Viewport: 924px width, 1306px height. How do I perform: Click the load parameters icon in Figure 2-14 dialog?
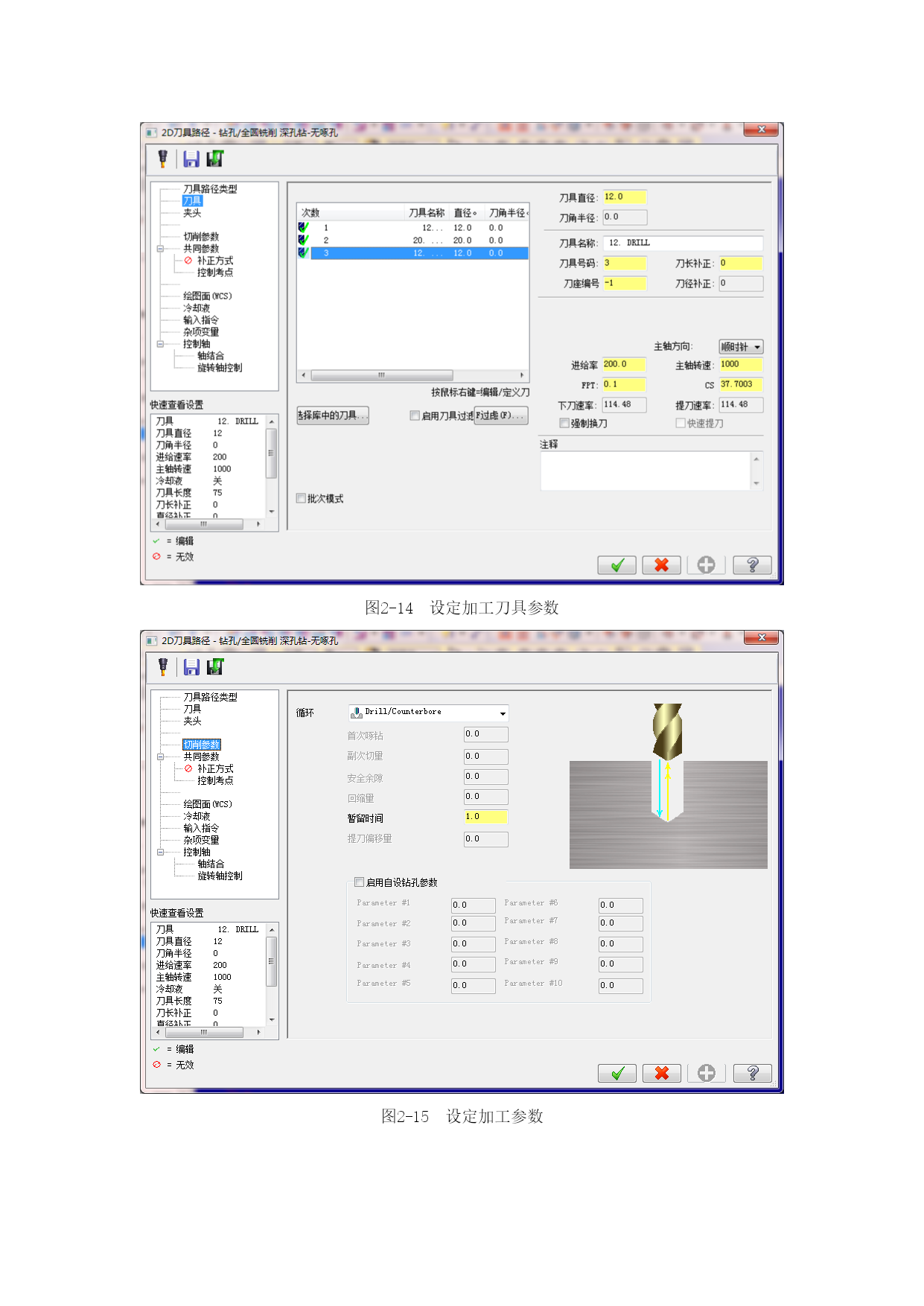(215, 159)
